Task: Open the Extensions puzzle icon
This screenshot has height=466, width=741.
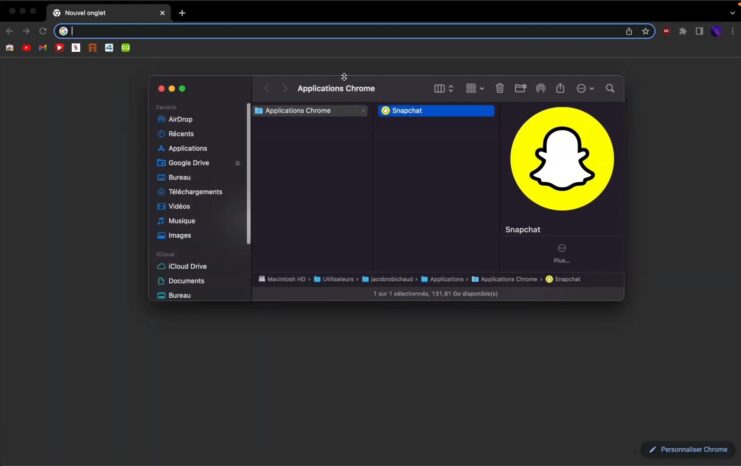Action: pyautogui.click(x=683, y=31)
